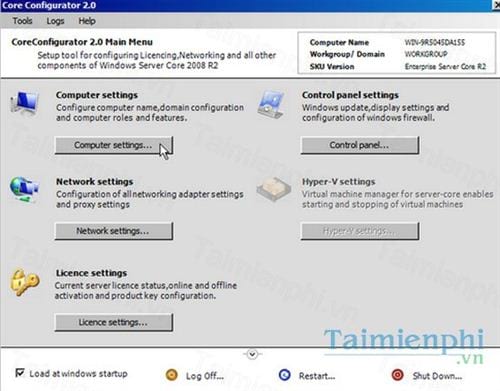Click the Licence settings keys icon
The width and height of the screenshot is (500, 391).
(x=24, y=283)
